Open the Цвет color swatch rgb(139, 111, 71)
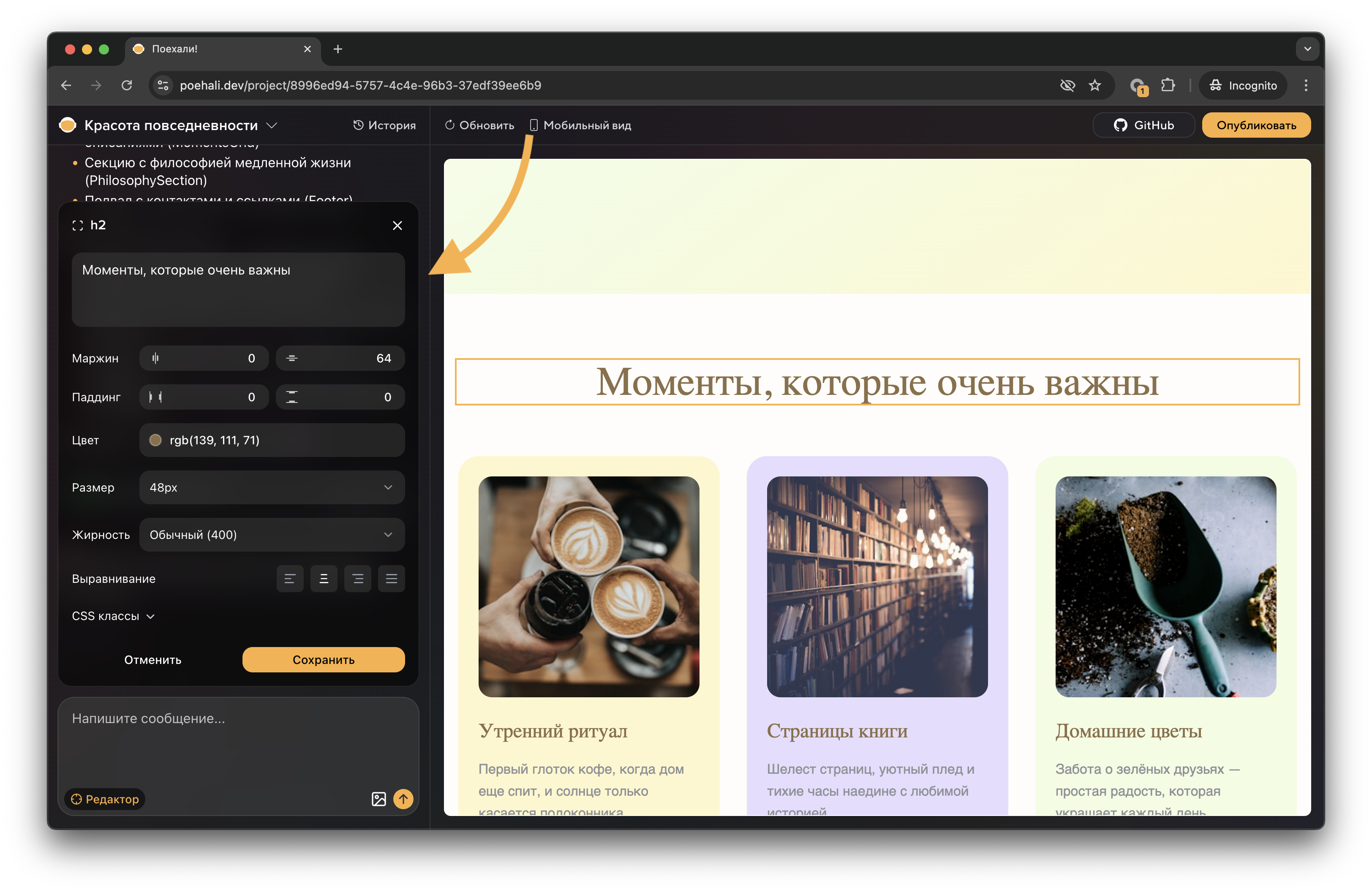The image size is (1372, 892). pos(155,440)
